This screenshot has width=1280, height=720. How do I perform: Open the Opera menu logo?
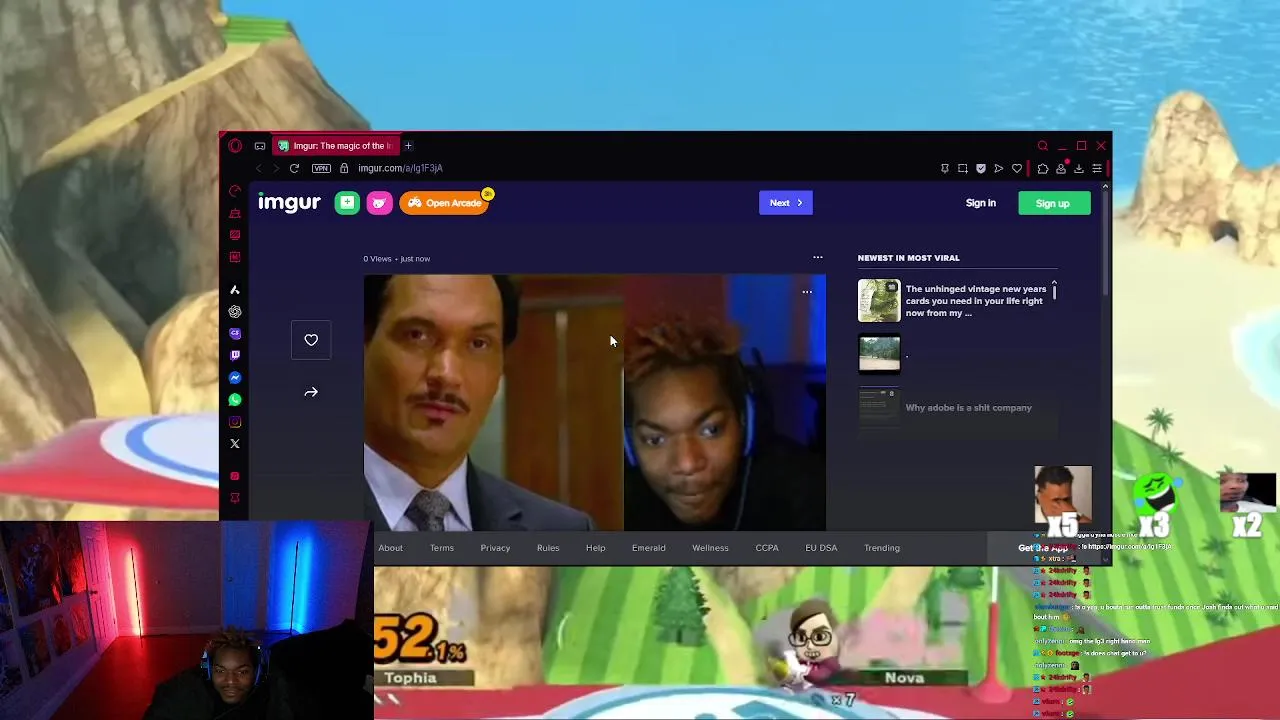[235, 146]
